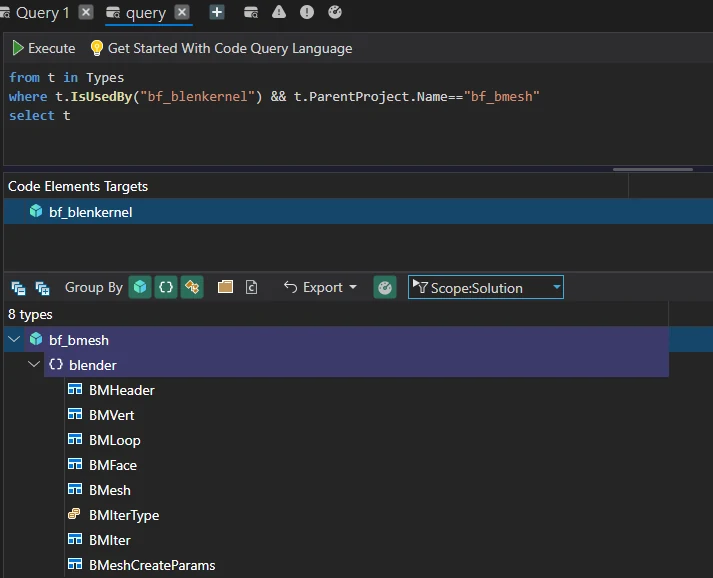Toggle group by namespace braces icon

pos(166,287)
